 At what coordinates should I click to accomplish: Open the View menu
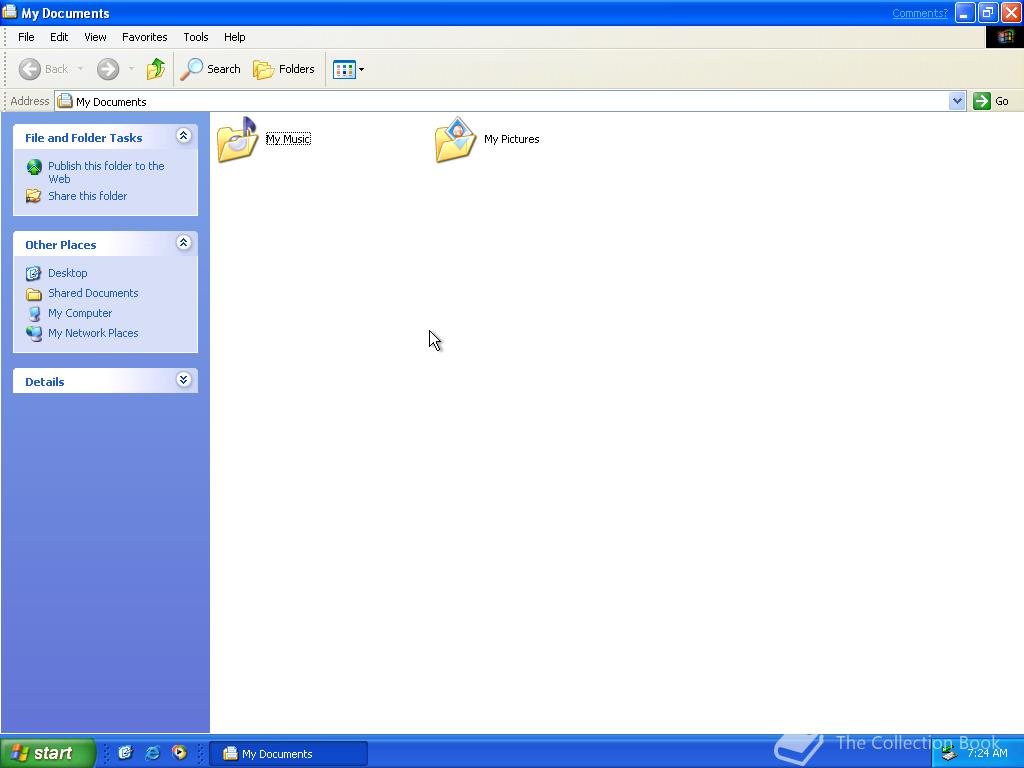94,37
